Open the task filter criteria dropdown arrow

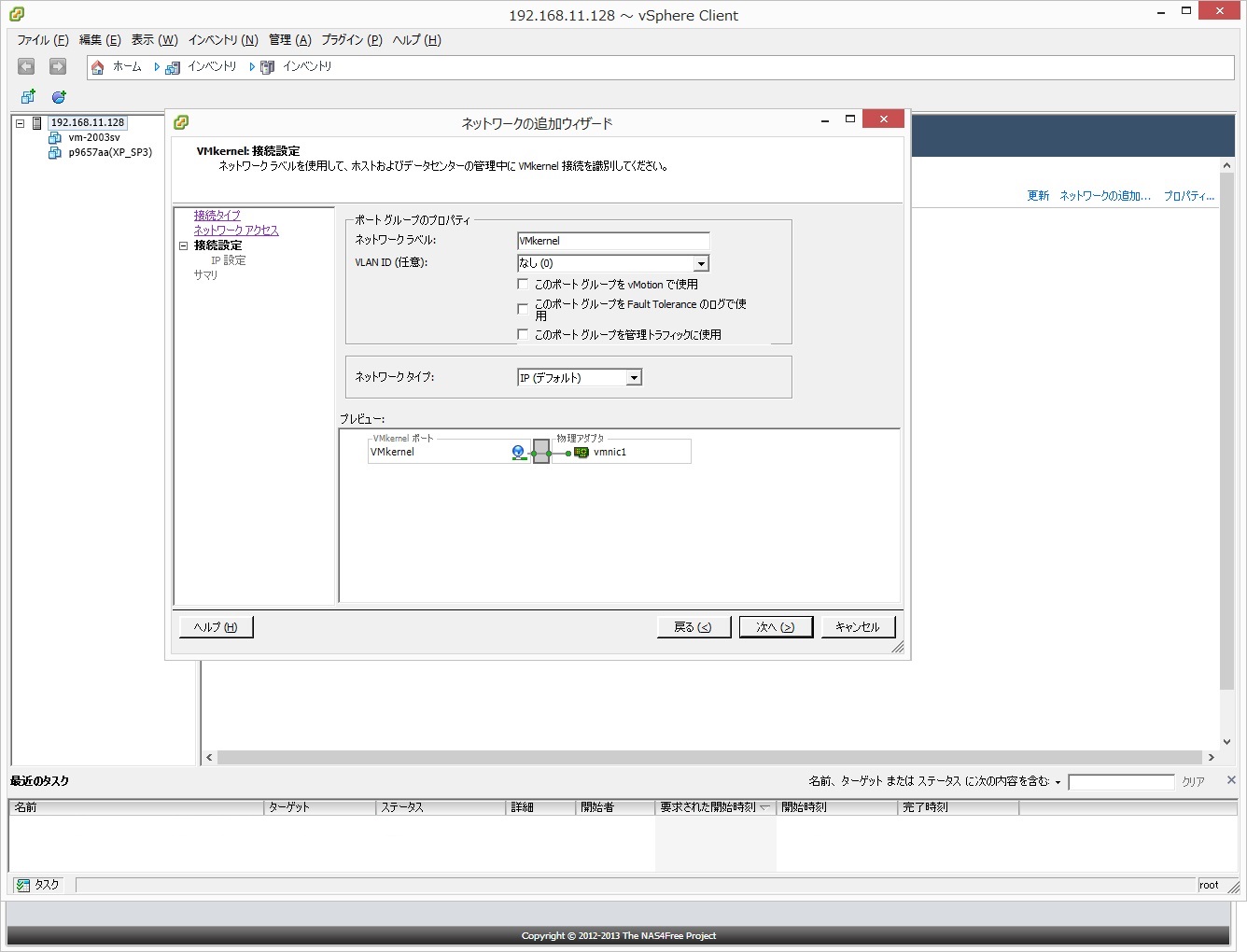1058,782
